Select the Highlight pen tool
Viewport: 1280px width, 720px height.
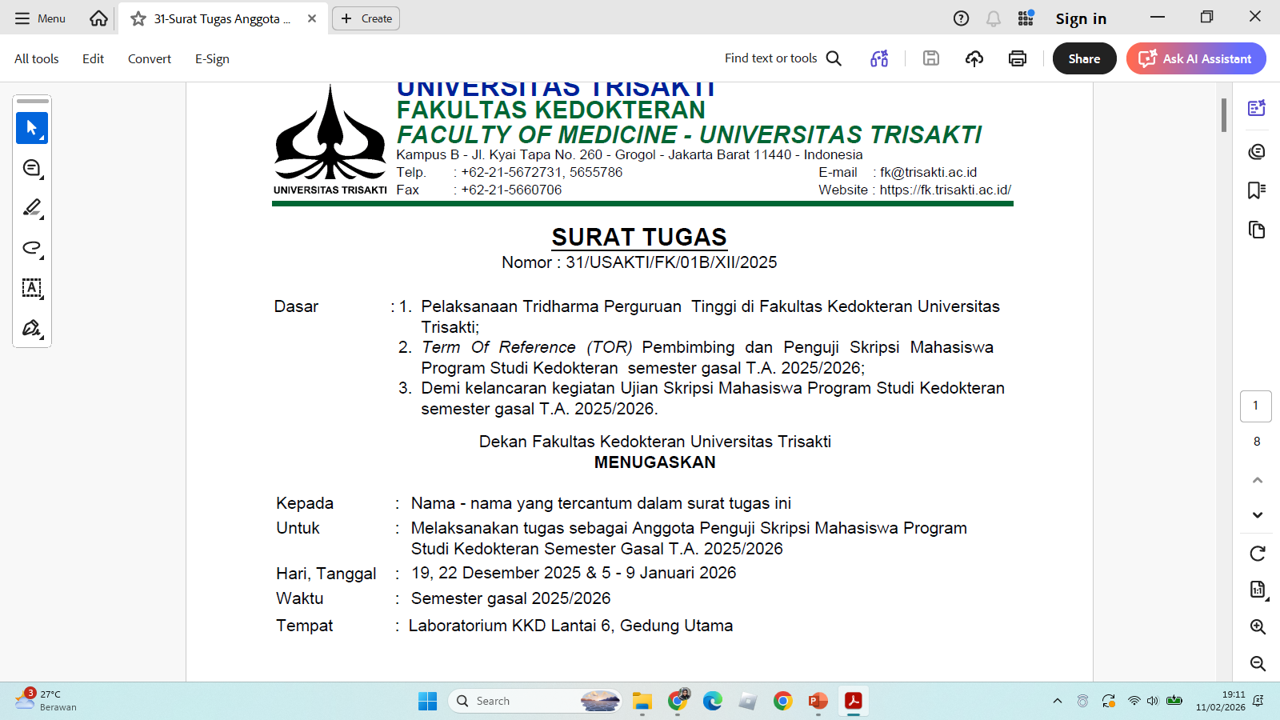(x=32, y=208)
